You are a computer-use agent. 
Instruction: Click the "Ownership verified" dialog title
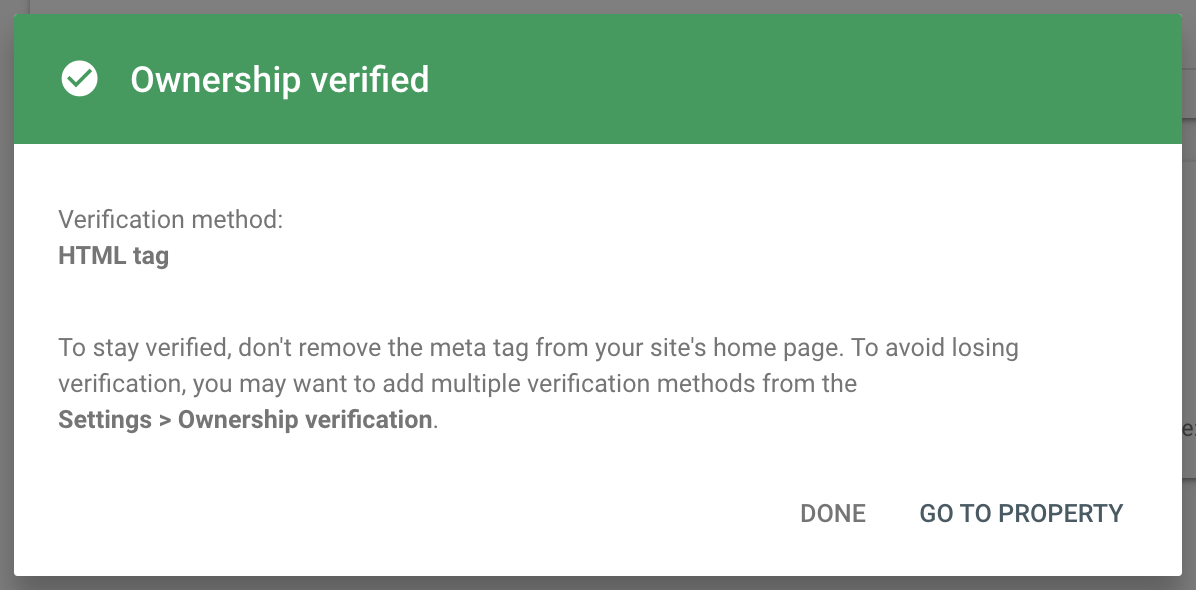point(280,80)
